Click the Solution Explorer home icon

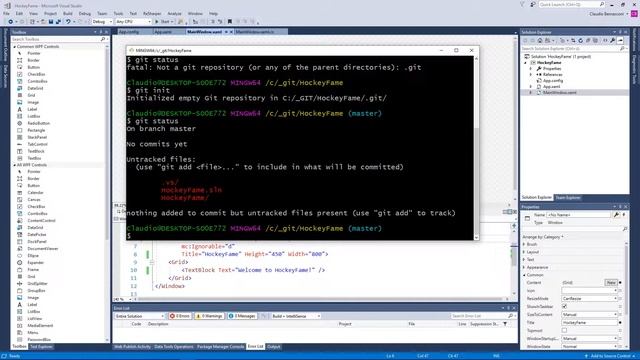point(540,40)
